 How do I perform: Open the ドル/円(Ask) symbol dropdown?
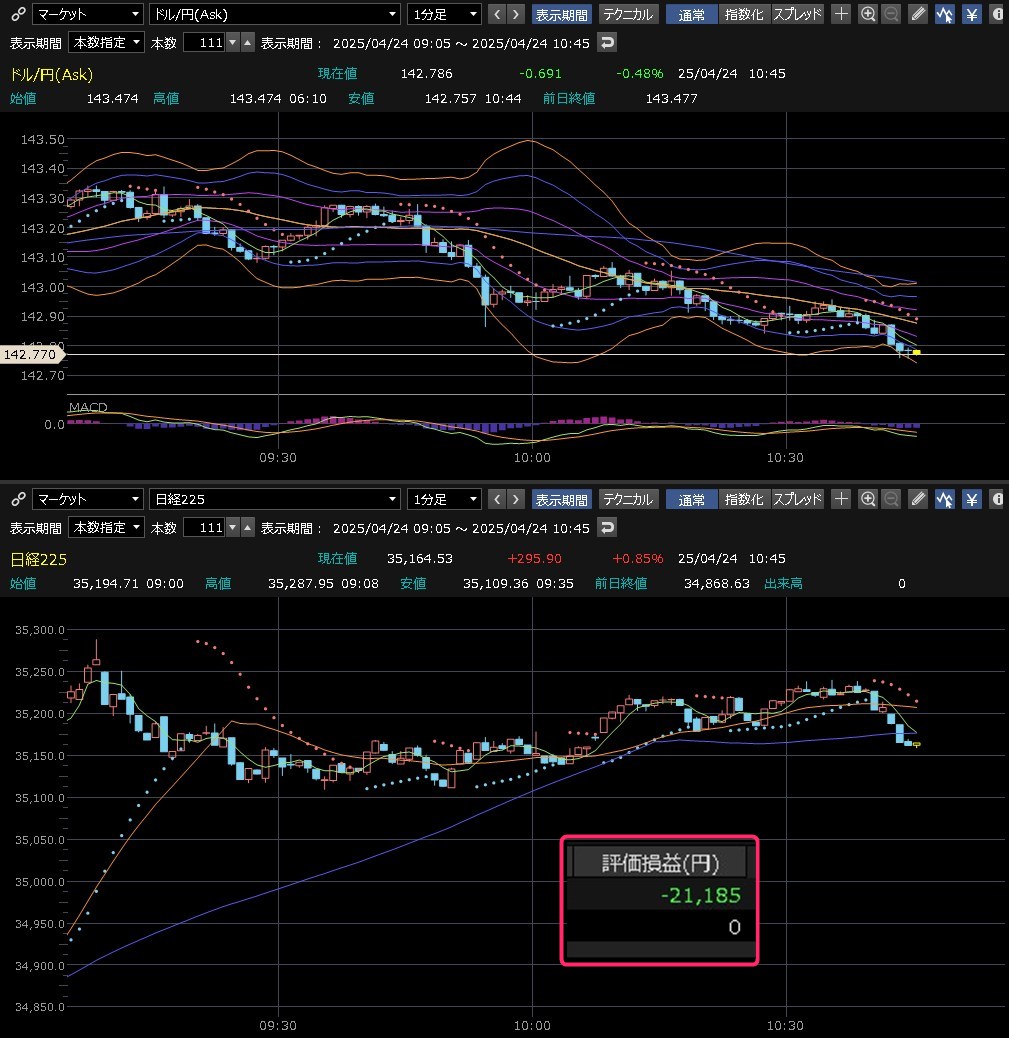click(x=275, y=14)
